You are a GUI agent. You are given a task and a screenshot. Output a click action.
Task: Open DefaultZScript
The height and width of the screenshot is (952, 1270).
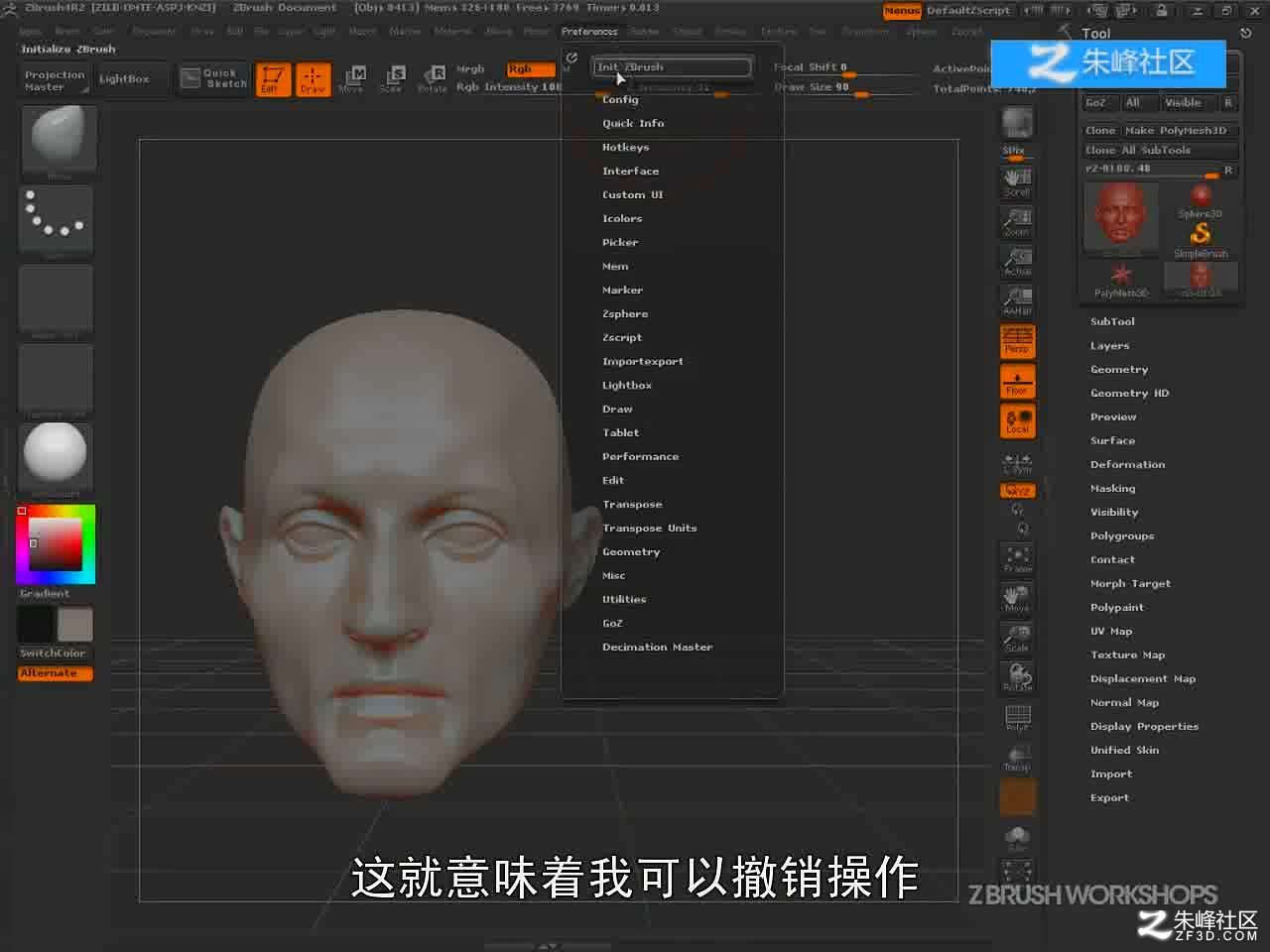click(x=968, y=11)
